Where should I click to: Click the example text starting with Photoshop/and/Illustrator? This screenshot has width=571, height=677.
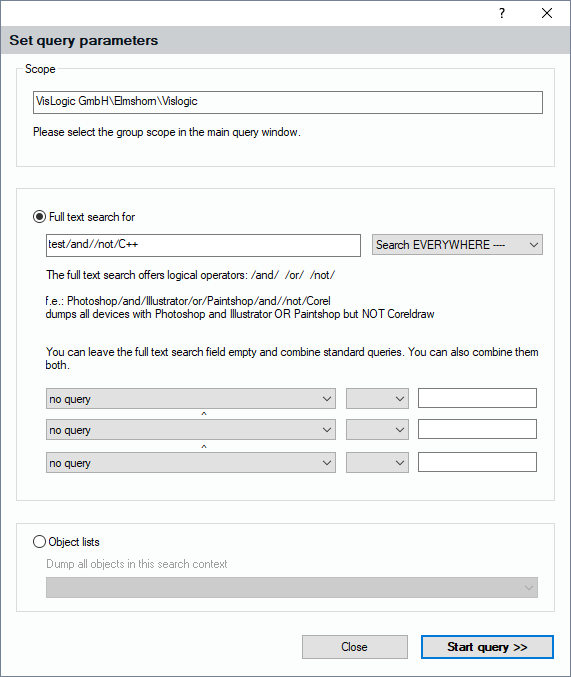pyautogui.click(x=188, y=301)
